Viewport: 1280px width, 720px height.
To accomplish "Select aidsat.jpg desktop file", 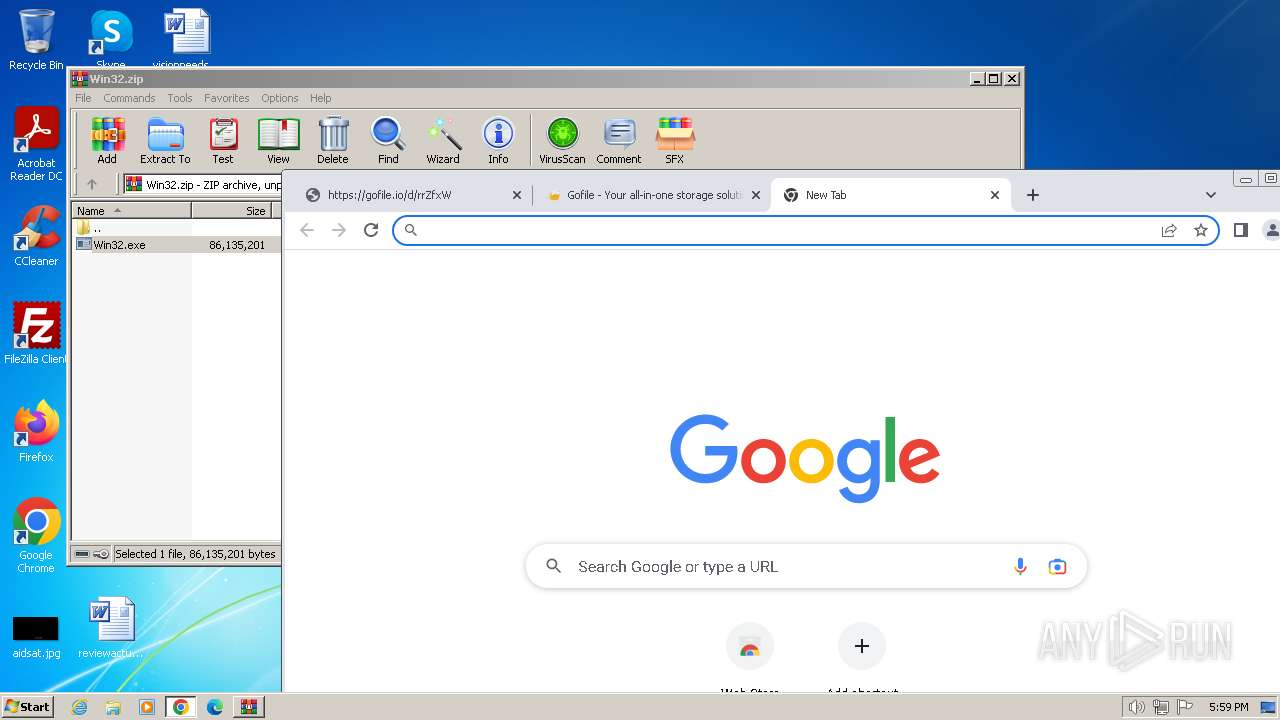I will coord(36,638).
